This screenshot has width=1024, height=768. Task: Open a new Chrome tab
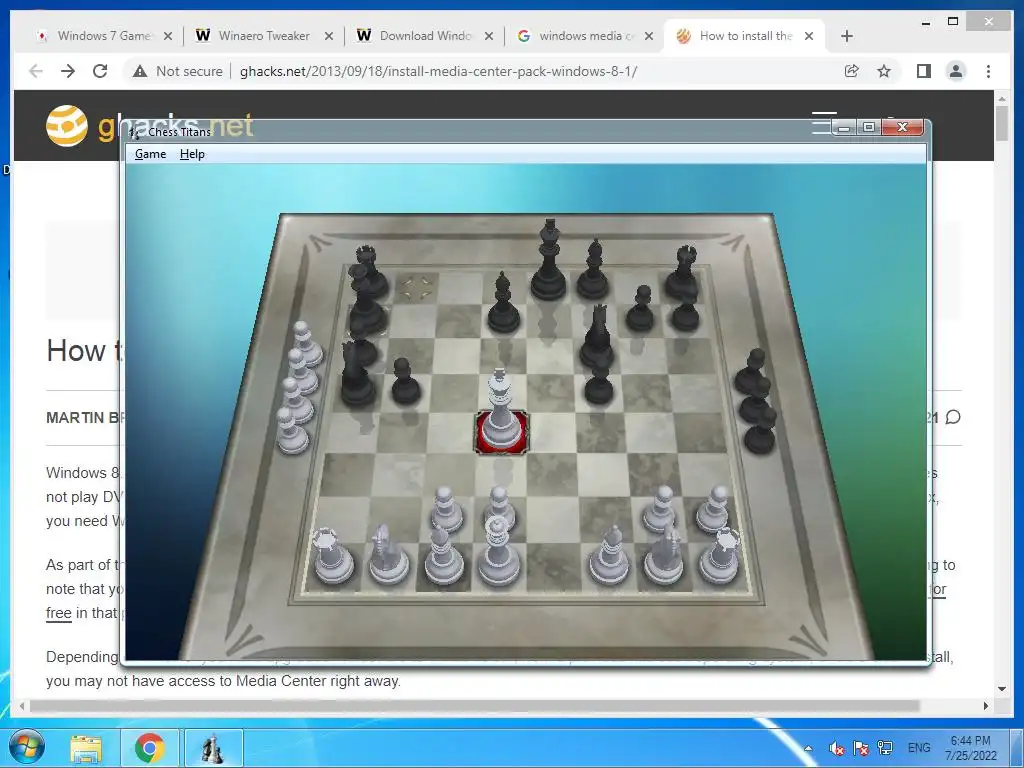pyautogui.click(x=847, y=36)
